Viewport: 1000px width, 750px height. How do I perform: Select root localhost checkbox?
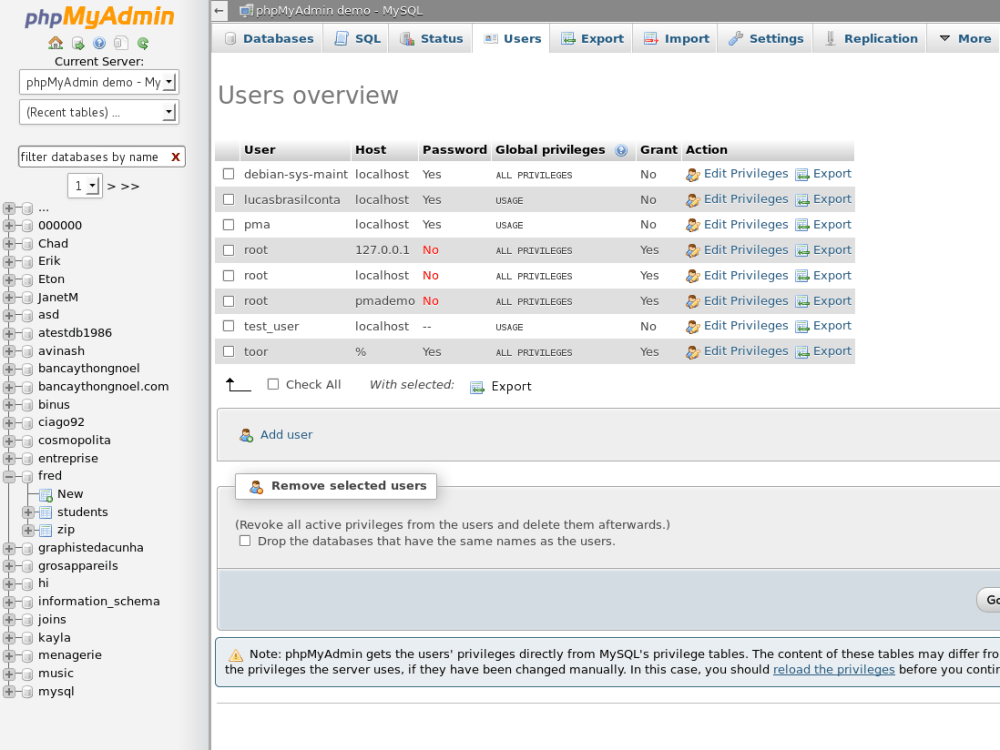(228, 276)
